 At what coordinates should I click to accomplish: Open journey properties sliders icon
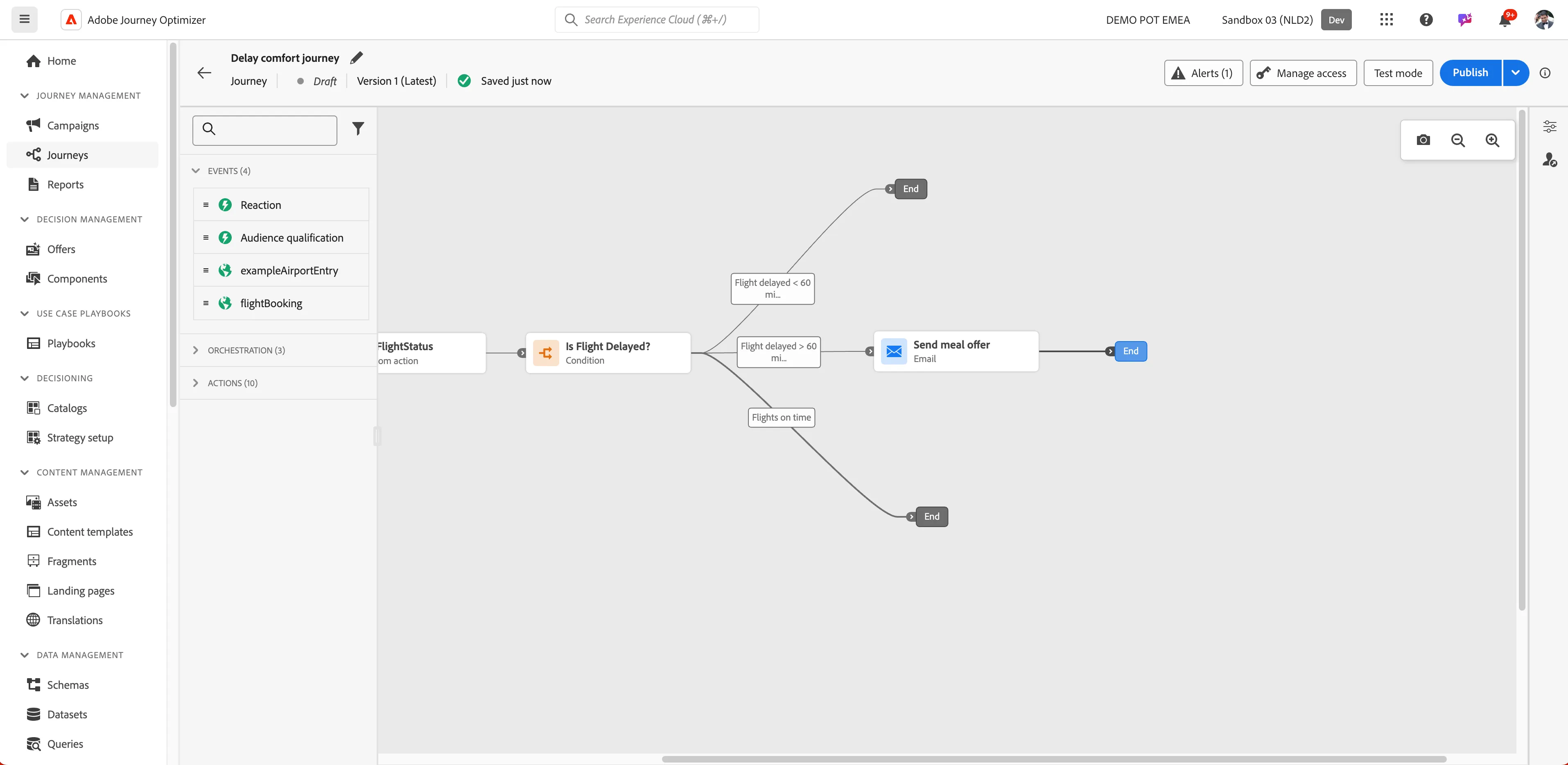click(x=1550, y=126)
